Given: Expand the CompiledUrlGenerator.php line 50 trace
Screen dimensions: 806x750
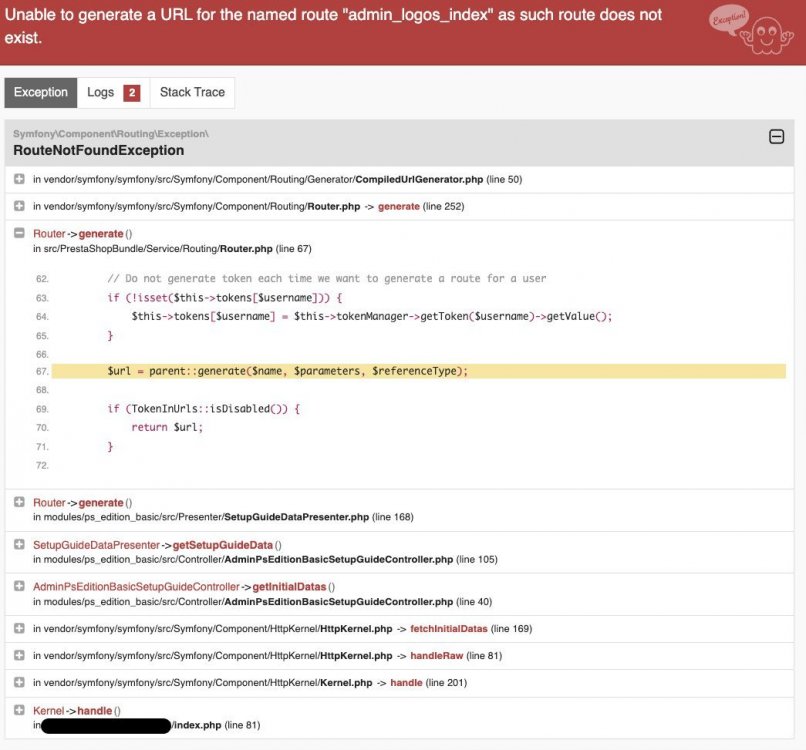Looking at the screenshot, I should [19, 179].
